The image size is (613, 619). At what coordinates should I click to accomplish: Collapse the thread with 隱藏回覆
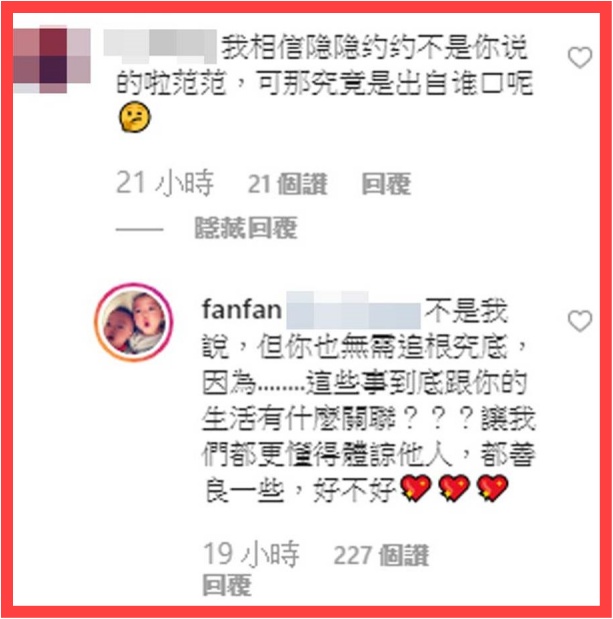[246, 228]
